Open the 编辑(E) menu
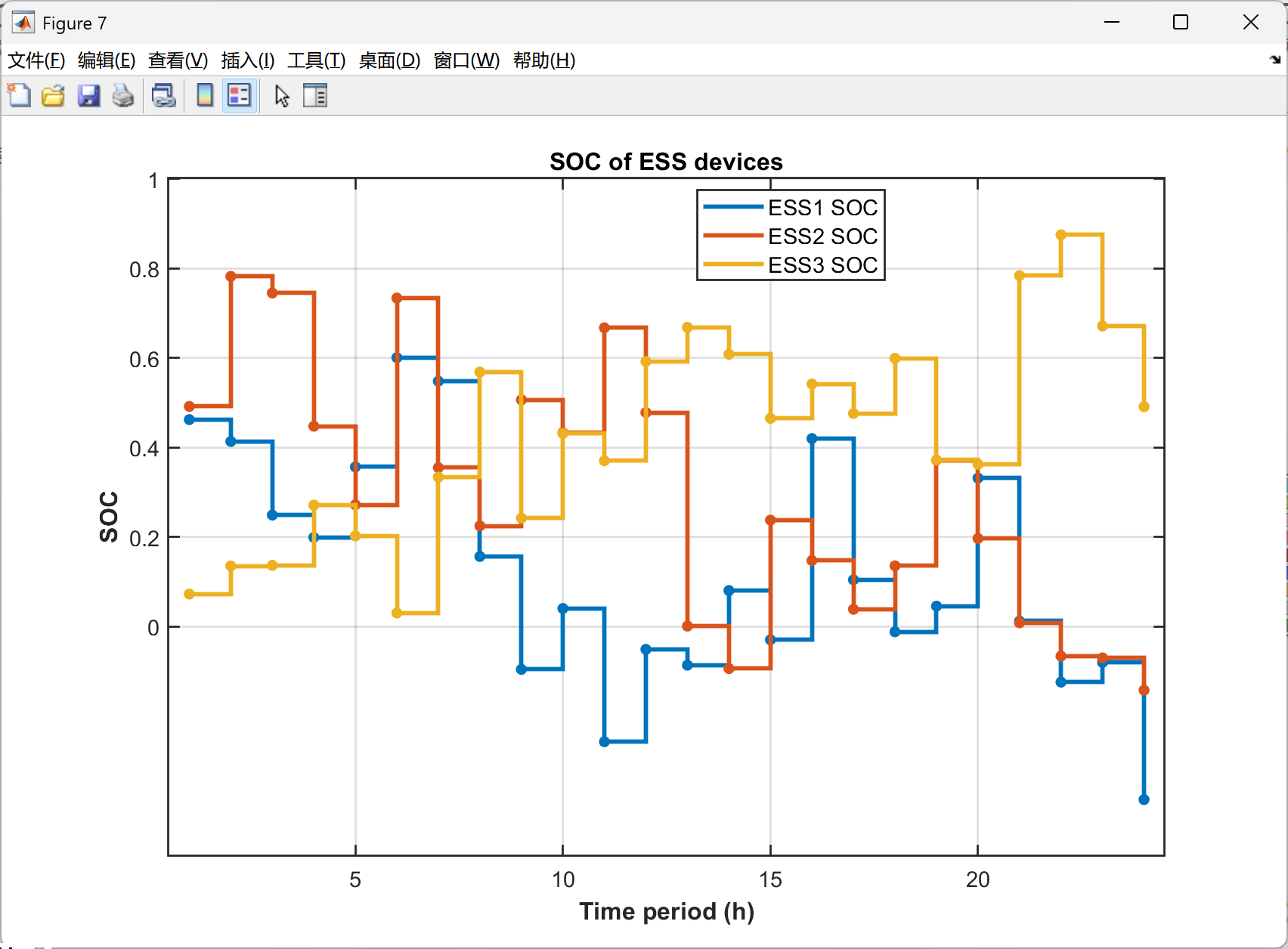 (x=107, y=60)
